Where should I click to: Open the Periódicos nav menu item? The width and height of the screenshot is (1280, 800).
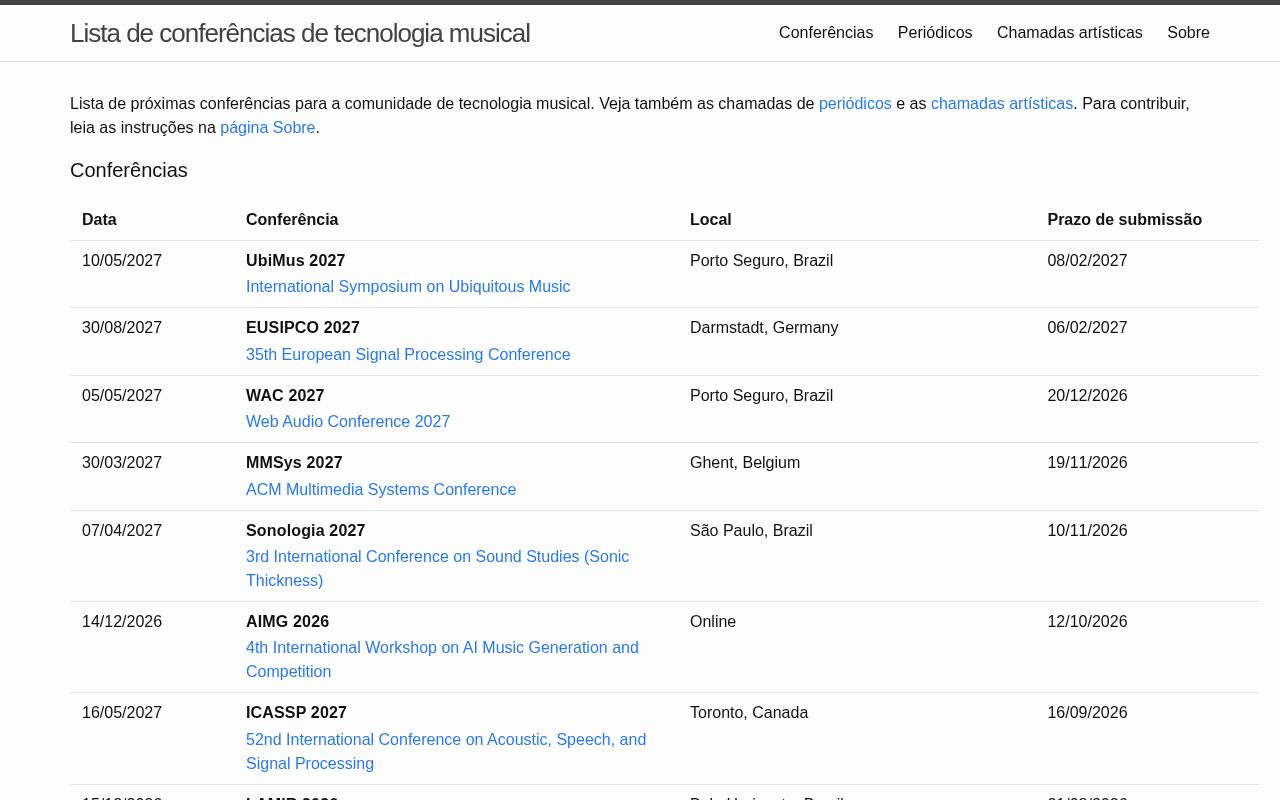pos(935,33)
